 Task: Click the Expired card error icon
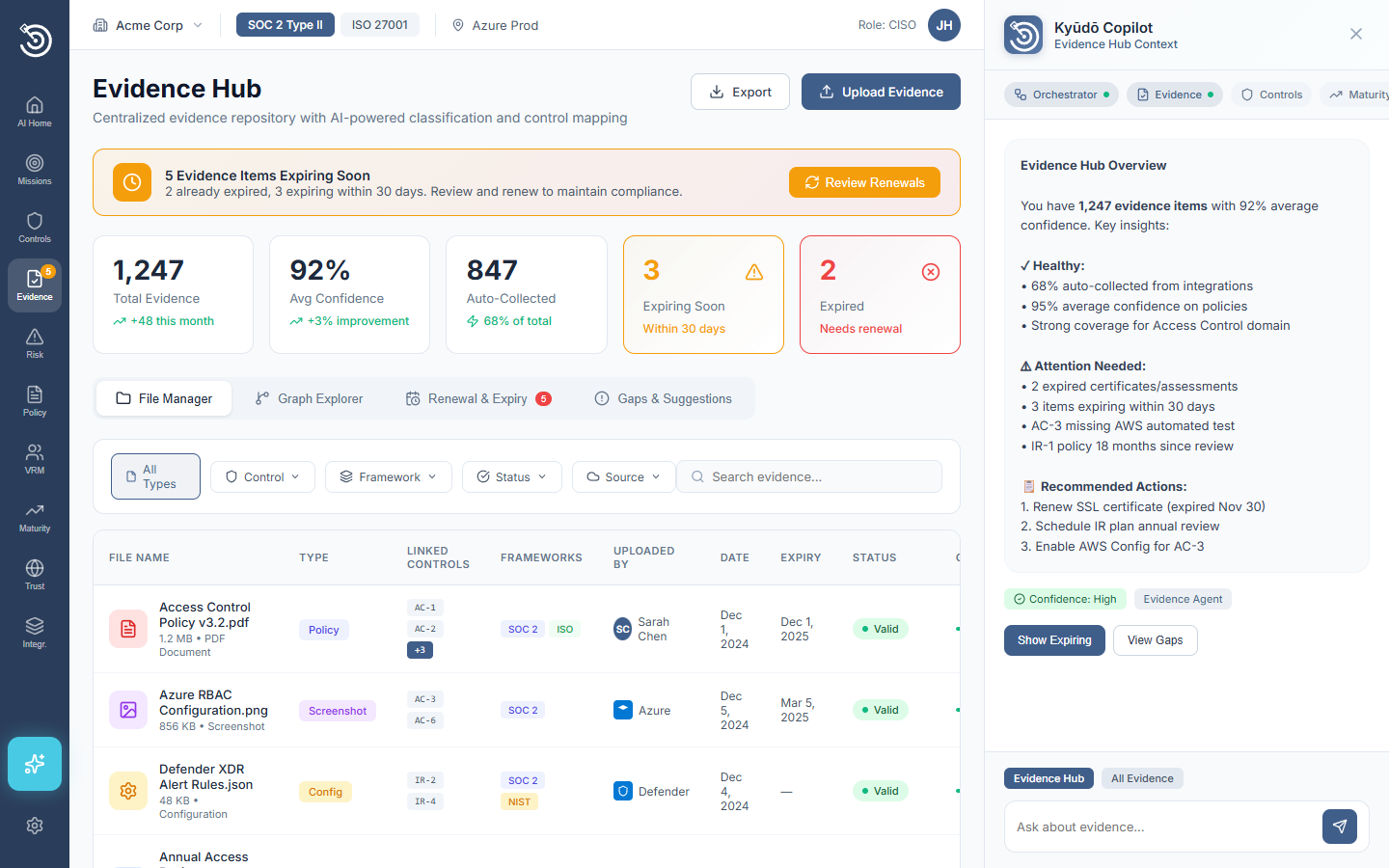[x=931, y=272]
